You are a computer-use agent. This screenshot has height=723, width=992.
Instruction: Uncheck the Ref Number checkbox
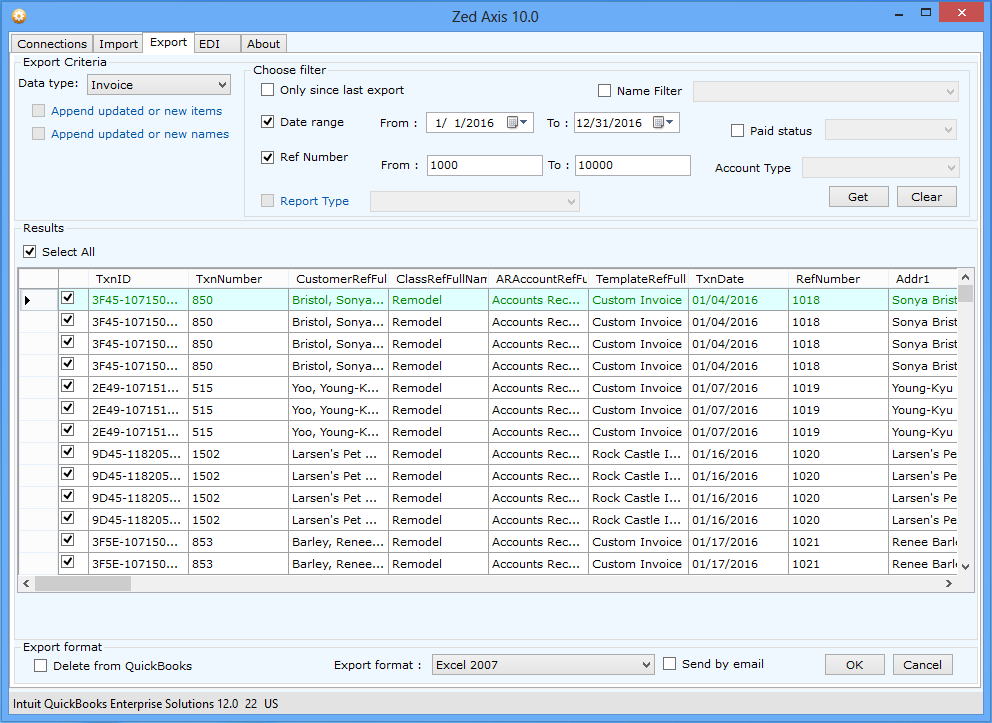coord(268,157)
